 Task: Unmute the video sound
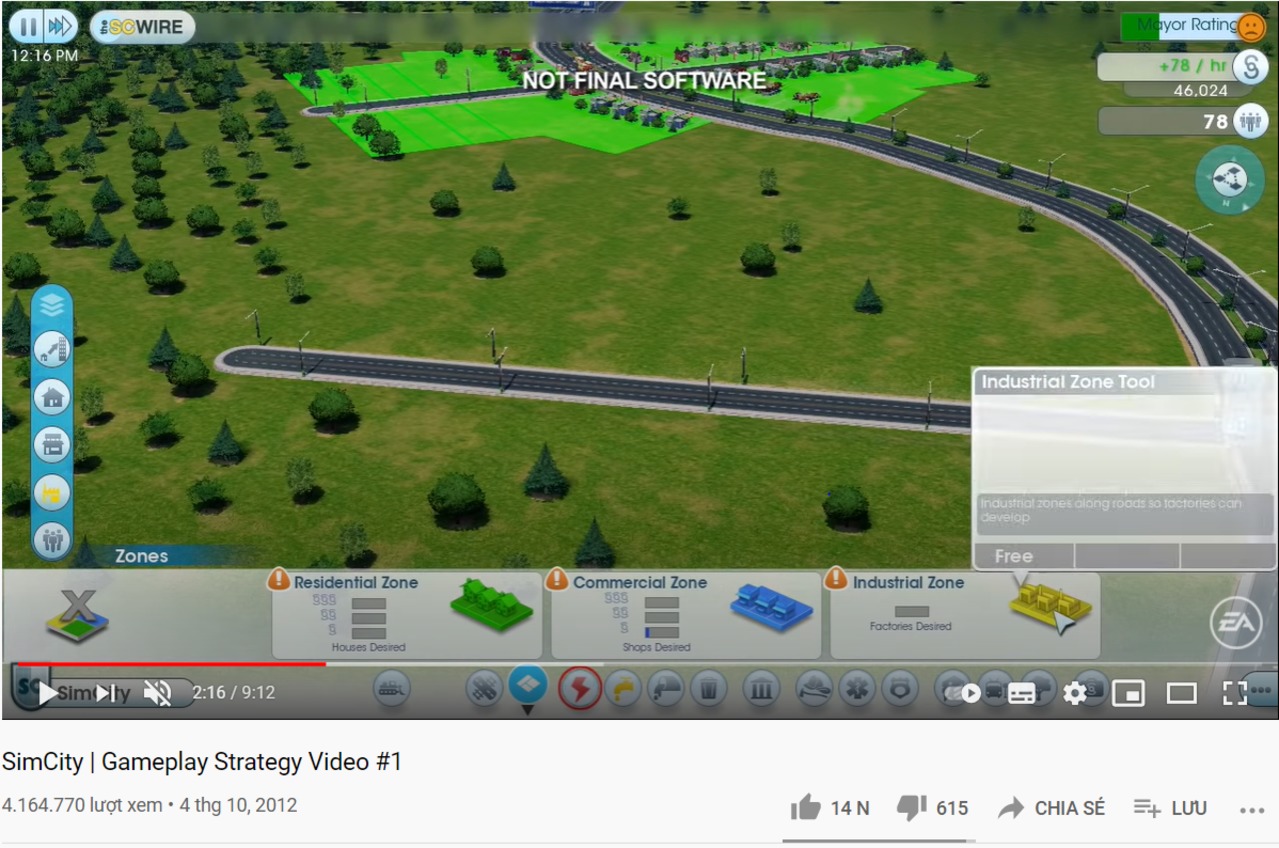click(x=157, y=693)
